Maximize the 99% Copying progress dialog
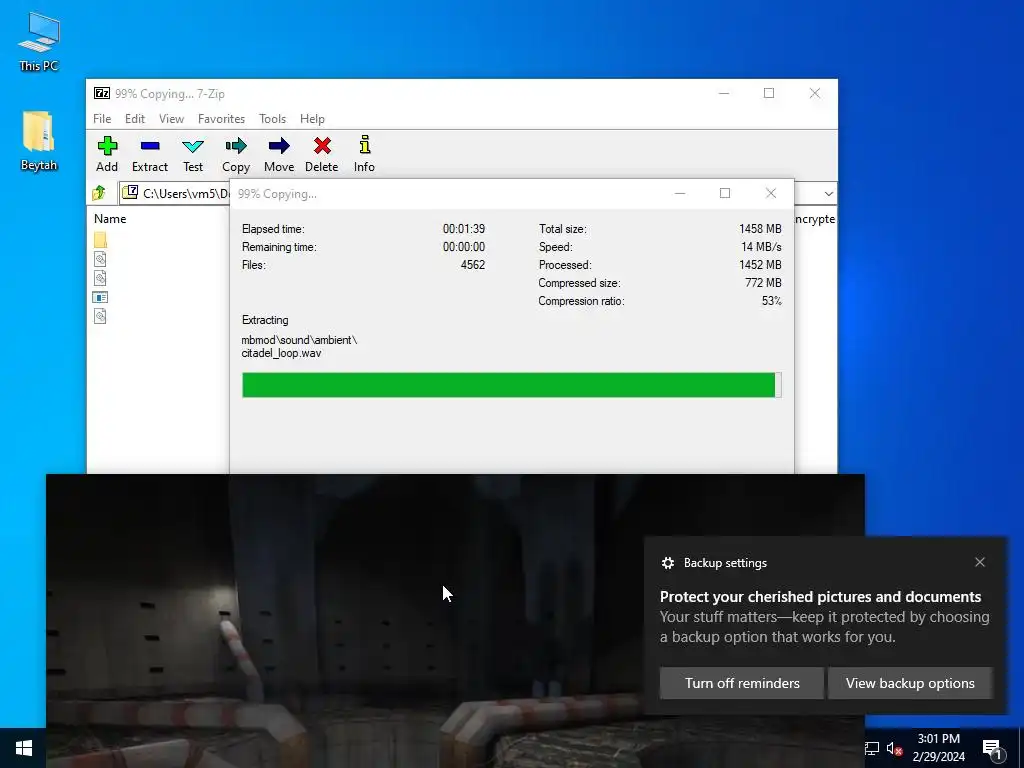The height and width of the screenshot is (768, 1024). click(x=725, y=193)
